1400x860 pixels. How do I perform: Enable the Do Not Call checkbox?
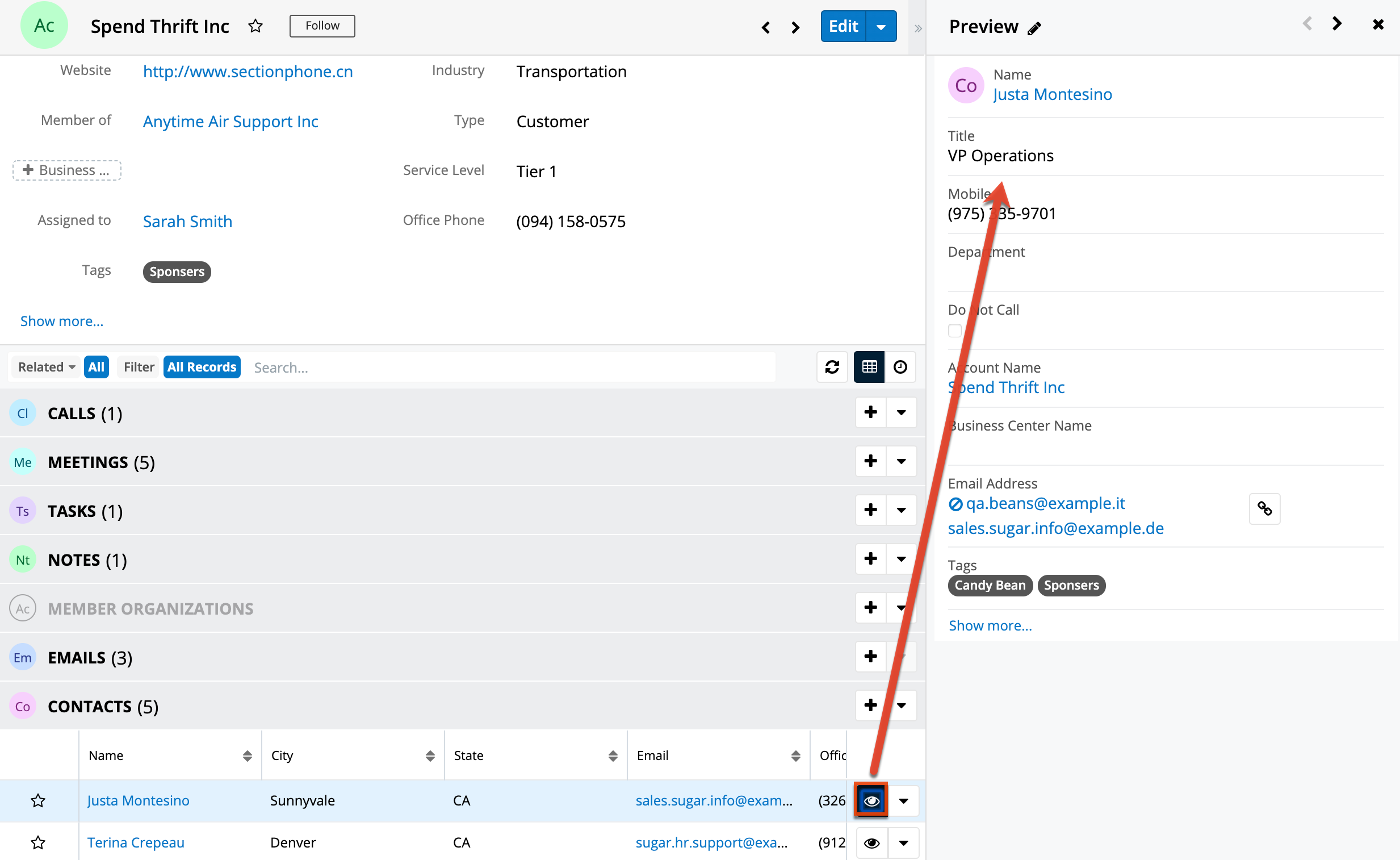[x=955, y=331]
